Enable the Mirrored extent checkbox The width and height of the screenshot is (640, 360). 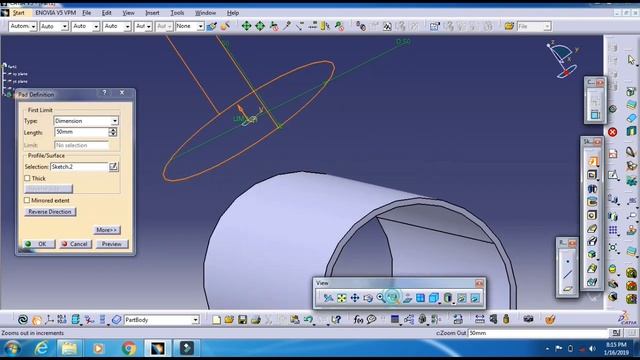(x=27, y=200)
